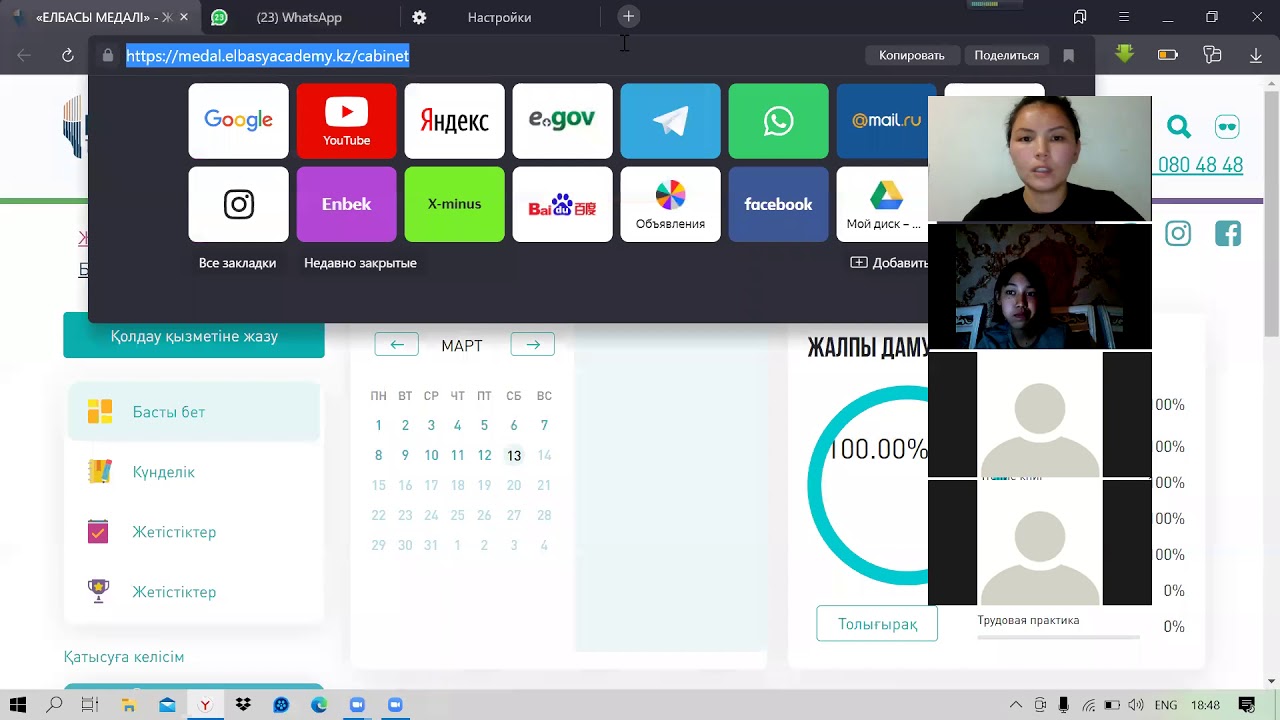This screenshot has height=720, width=1280.
Task: Open the Мой диск Google Drive tile
Action: tap(883, 204)
